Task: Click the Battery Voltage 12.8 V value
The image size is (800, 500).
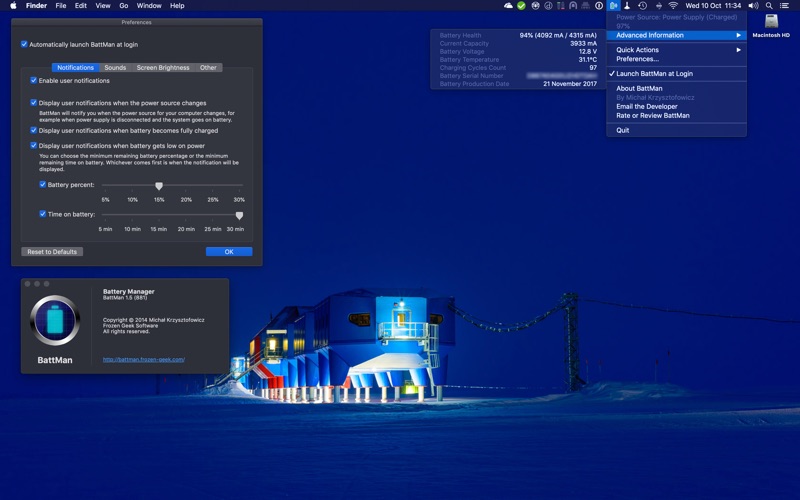Action: pos(588,52)
